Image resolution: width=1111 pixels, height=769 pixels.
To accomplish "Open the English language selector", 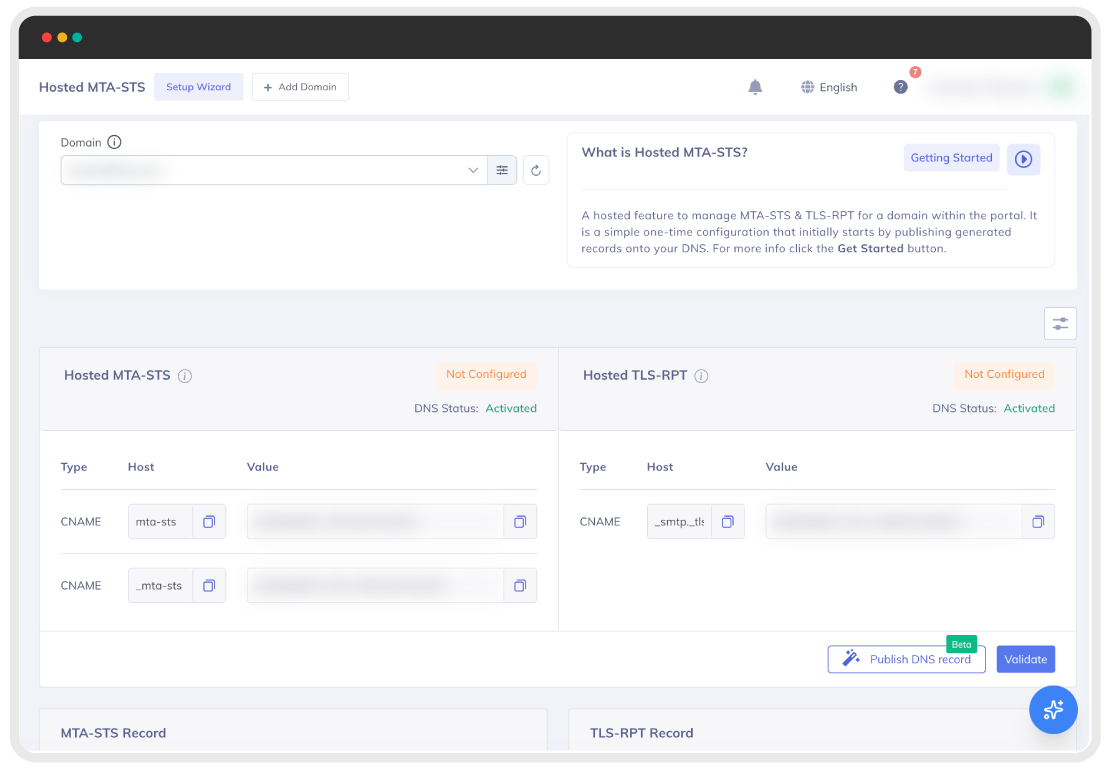I will click(x=829, y=87).
